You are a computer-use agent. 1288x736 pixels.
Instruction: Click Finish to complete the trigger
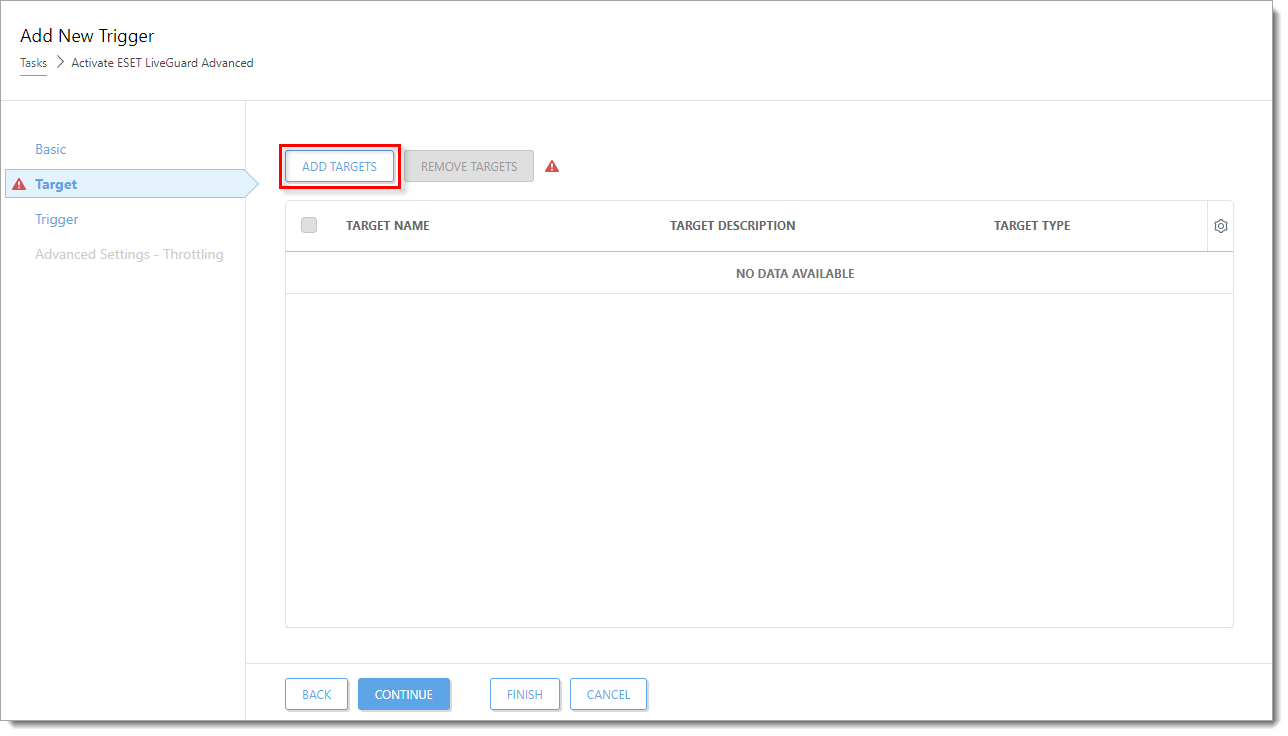pos(525,694)
